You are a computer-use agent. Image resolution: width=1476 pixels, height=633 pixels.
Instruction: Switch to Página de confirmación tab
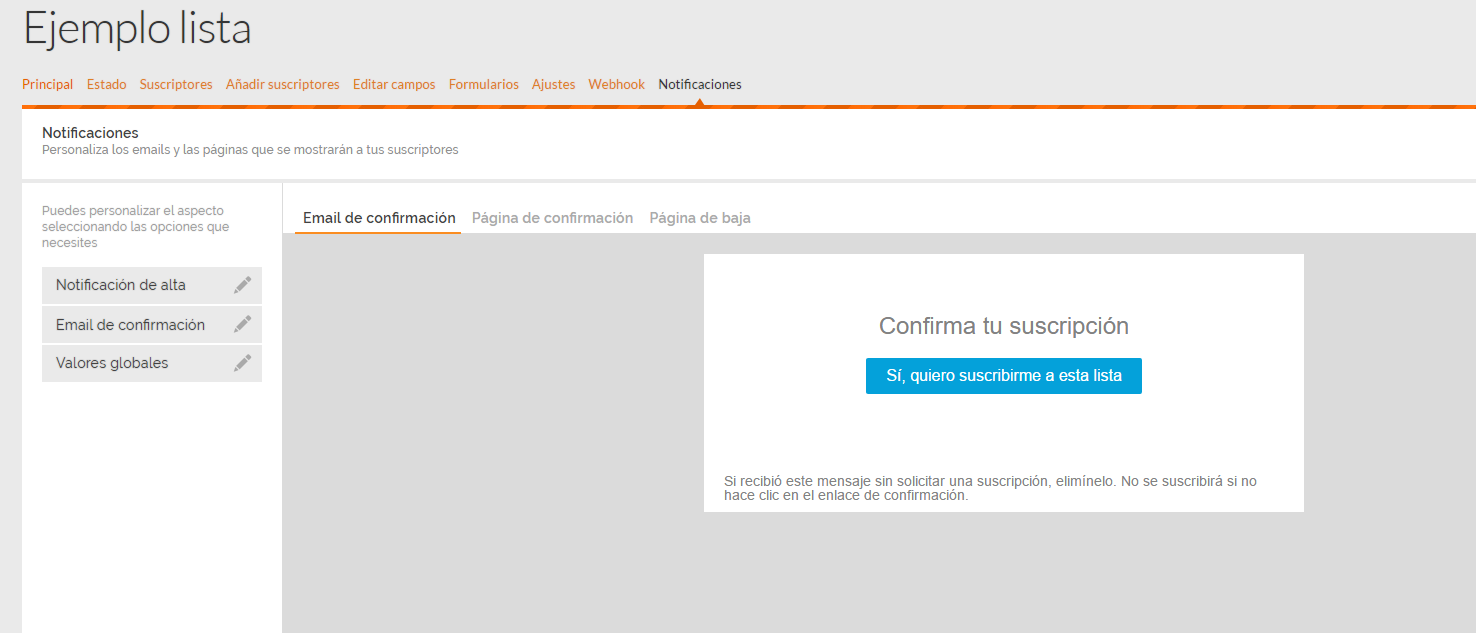click(x=552, y=218)
